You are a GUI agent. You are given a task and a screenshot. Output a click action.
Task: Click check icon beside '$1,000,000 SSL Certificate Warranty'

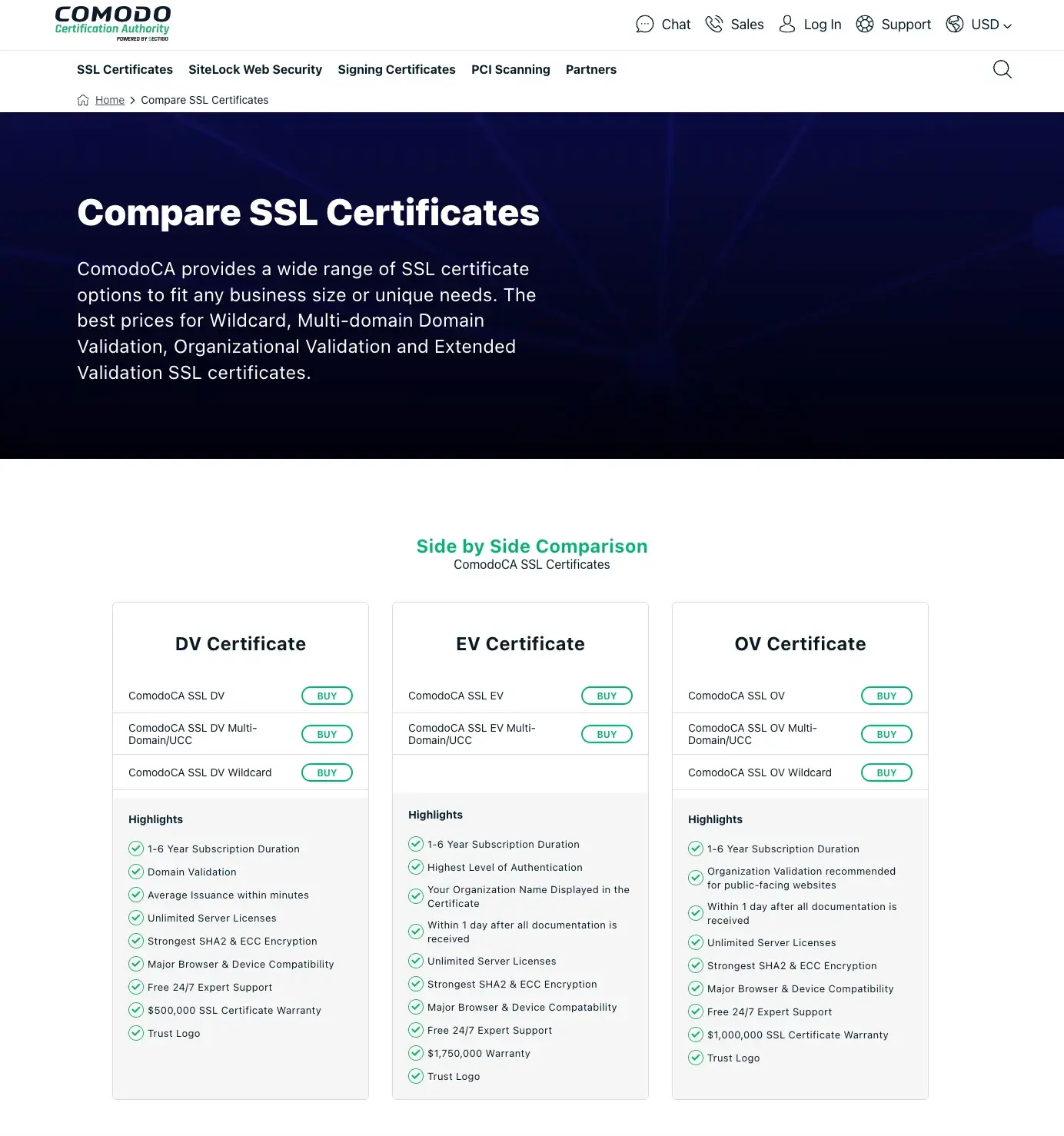(696, 1035)
